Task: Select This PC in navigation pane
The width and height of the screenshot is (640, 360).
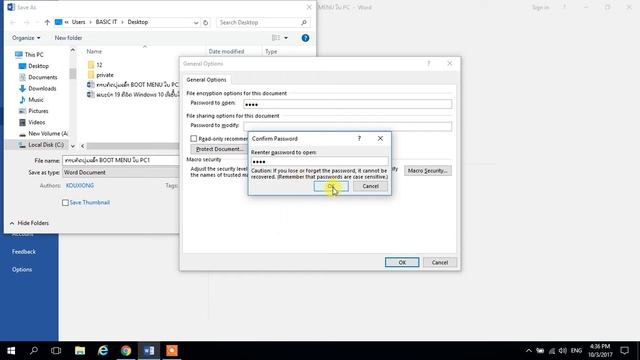Action: click(x=29, y=55)
